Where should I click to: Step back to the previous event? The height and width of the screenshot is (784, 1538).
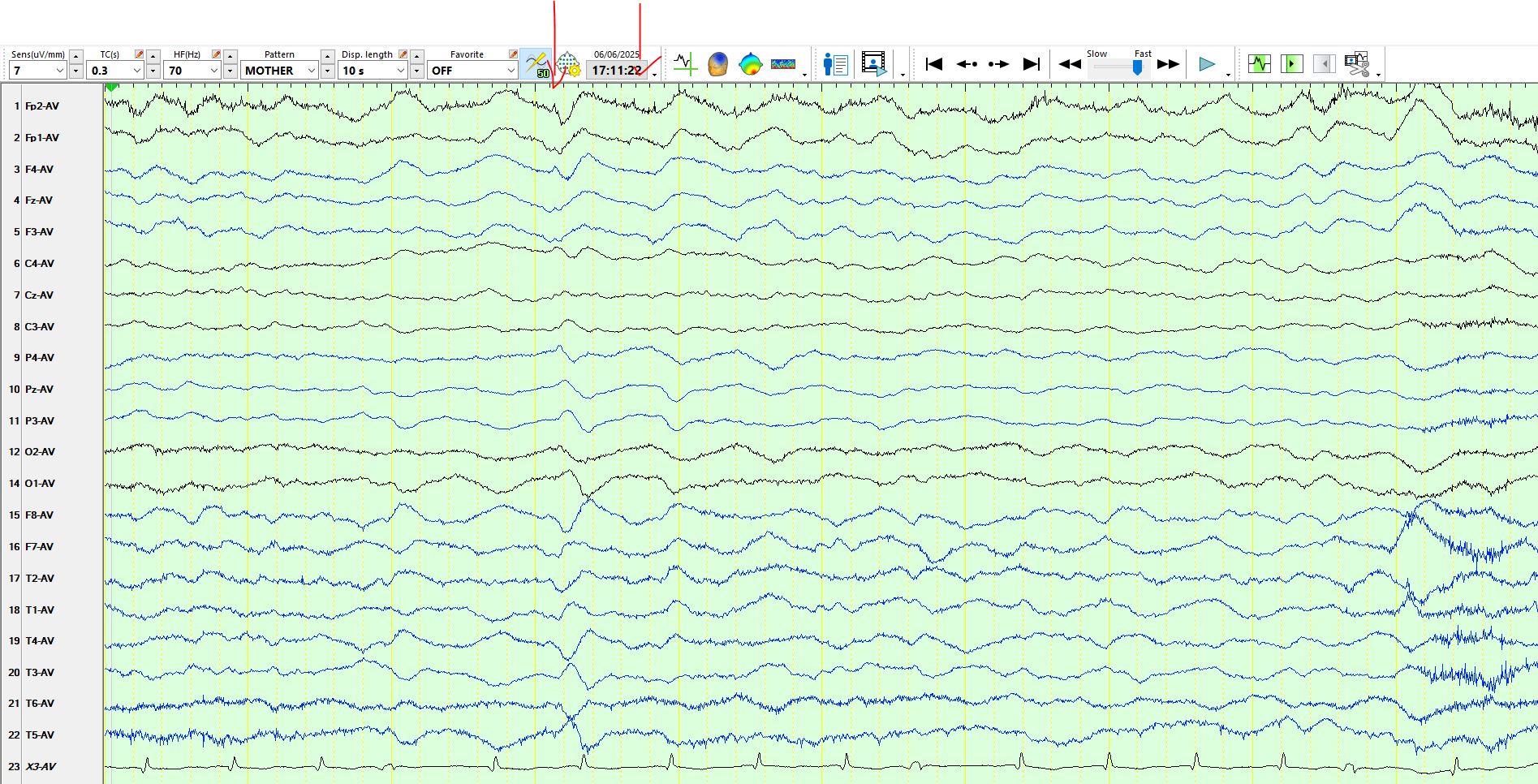click(967, 64)
